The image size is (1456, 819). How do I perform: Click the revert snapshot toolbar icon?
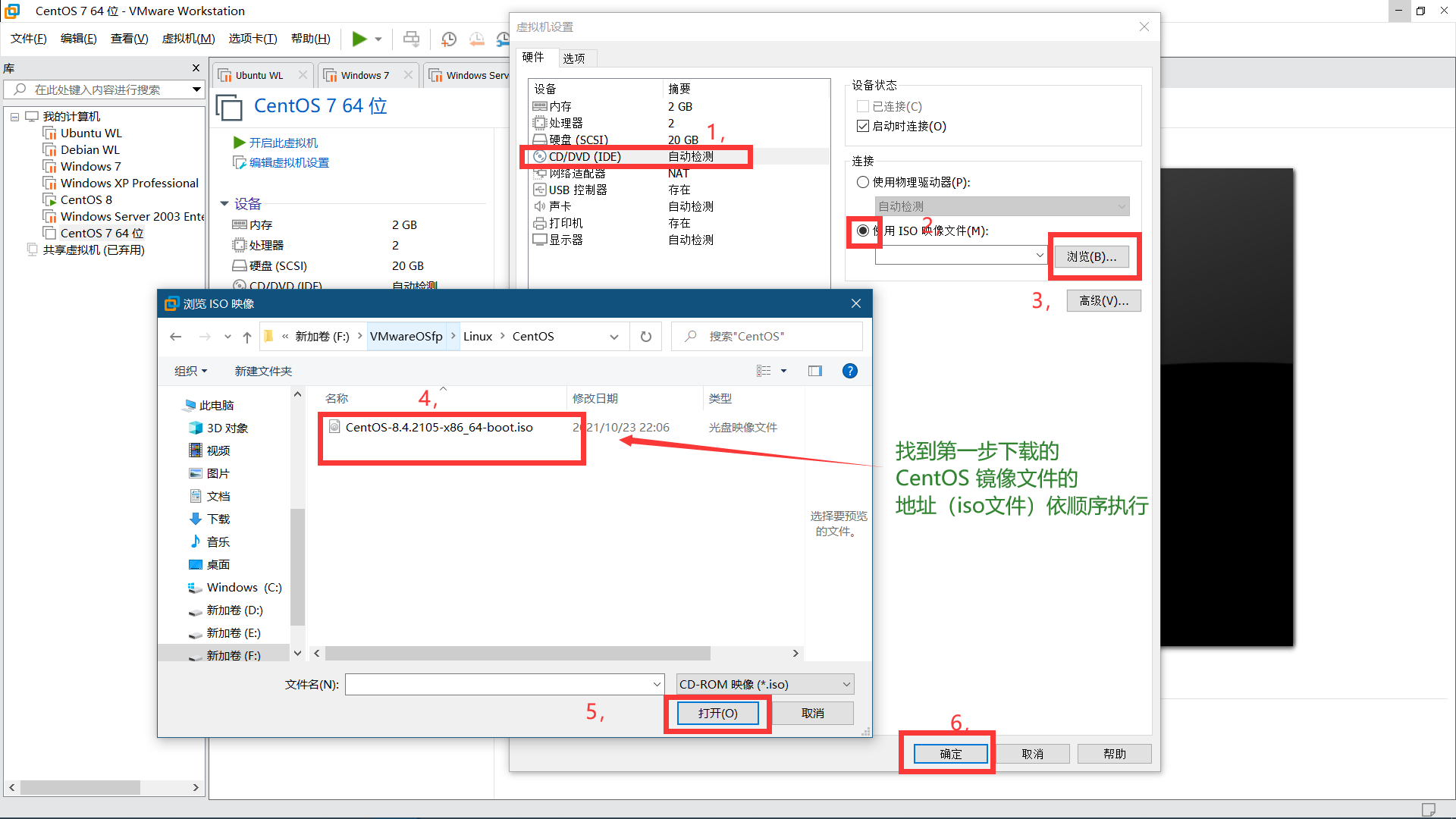click(477, 39)
